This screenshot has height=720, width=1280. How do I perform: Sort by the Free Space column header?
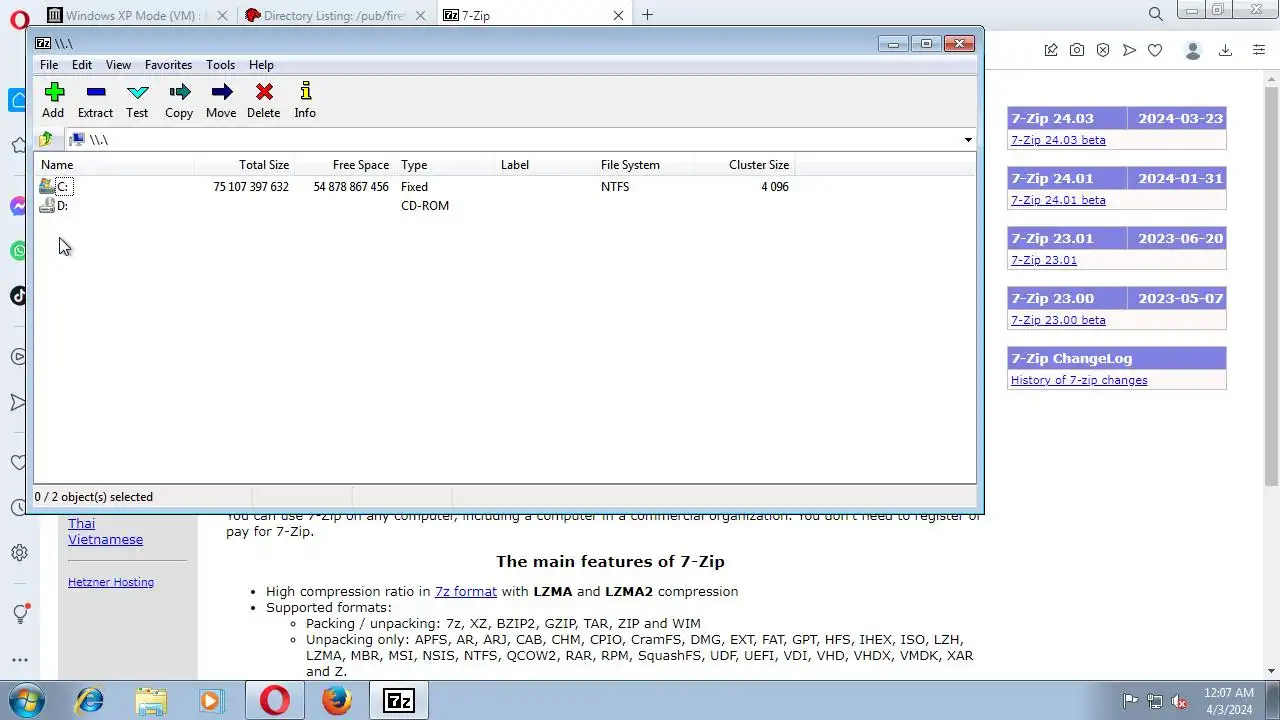click(344, 165)
